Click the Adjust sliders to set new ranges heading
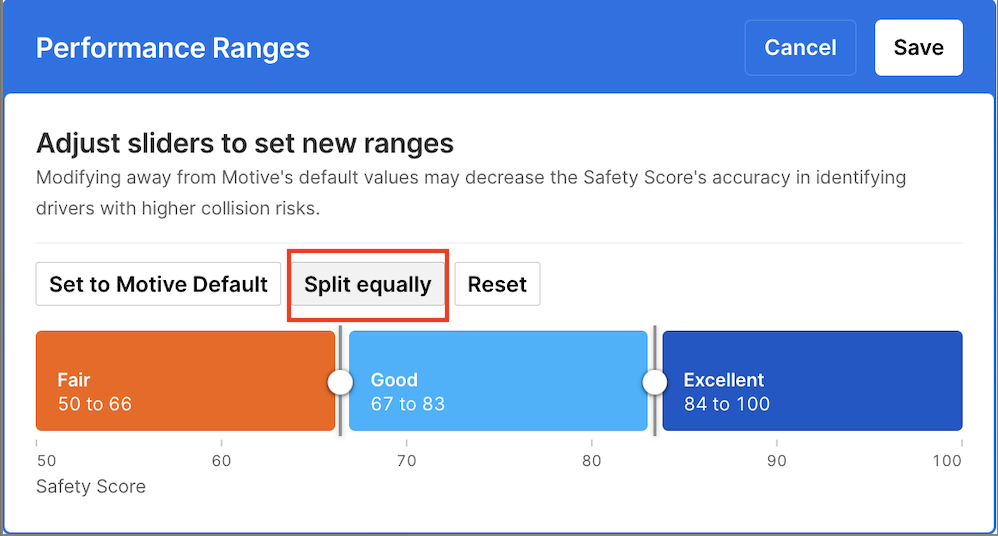998x536 pixels. [245, 143]
